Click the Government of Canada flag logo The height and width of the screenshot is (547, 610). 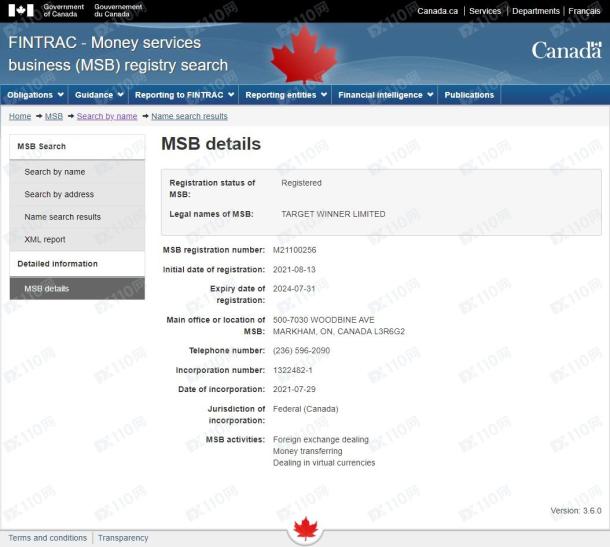pos(21,11)
